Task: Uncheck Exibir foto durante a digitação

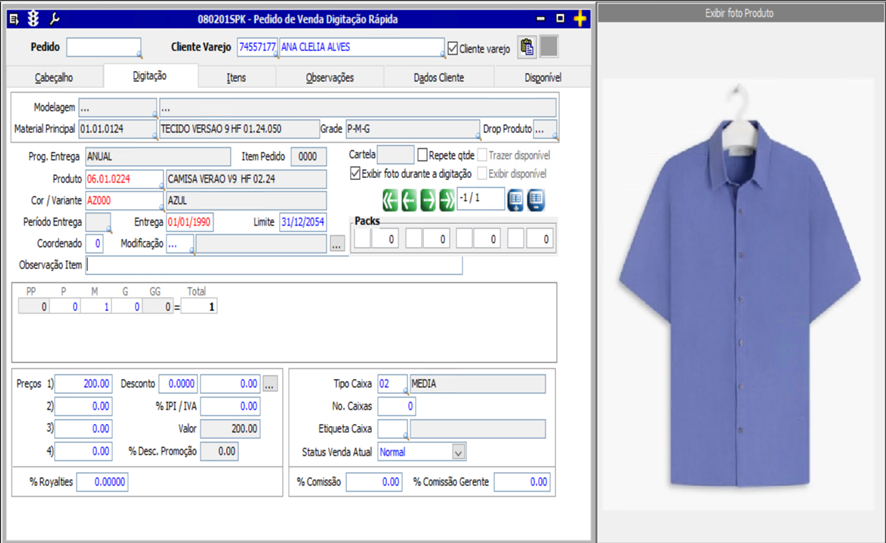Action: (355, 173)
